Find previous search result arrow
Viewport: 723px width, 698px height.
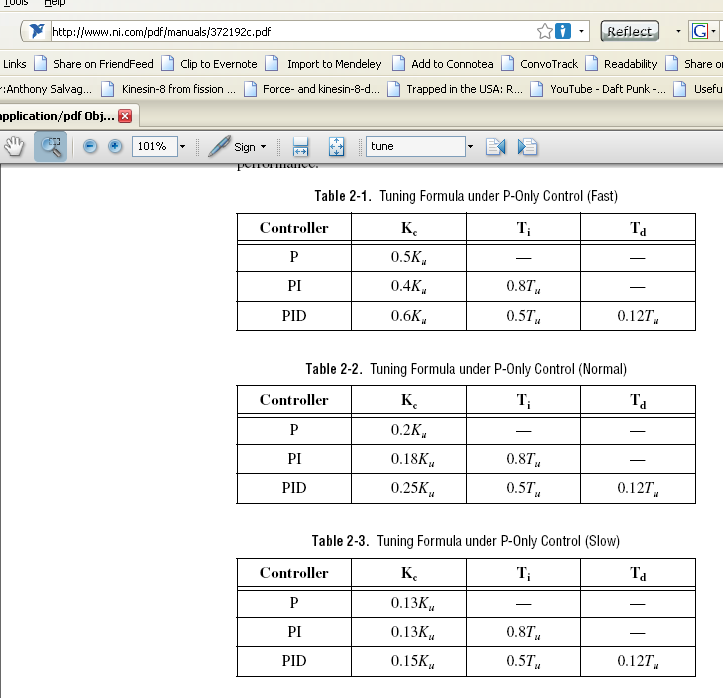(x=495, y=147)
